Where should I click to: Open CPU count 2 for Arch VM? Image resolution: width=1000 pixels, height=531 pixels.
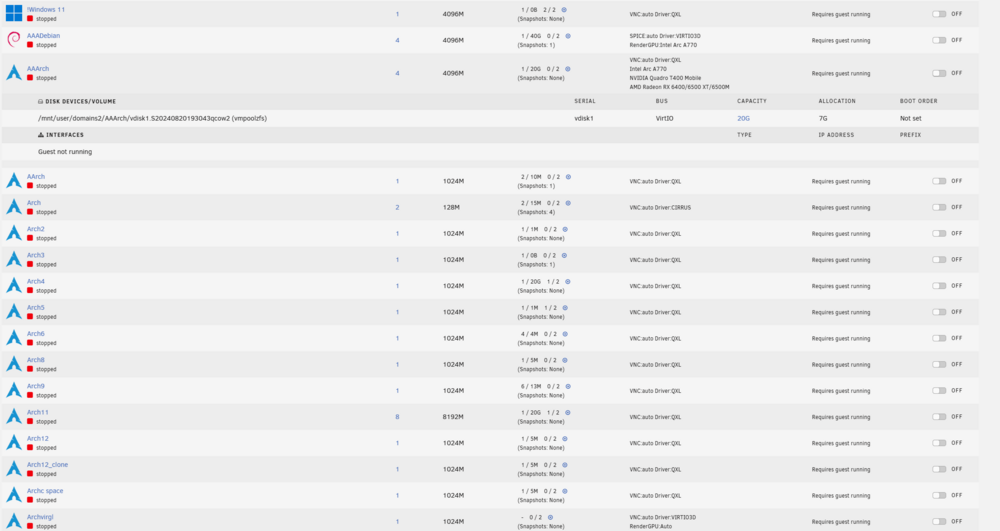point(397,208)
